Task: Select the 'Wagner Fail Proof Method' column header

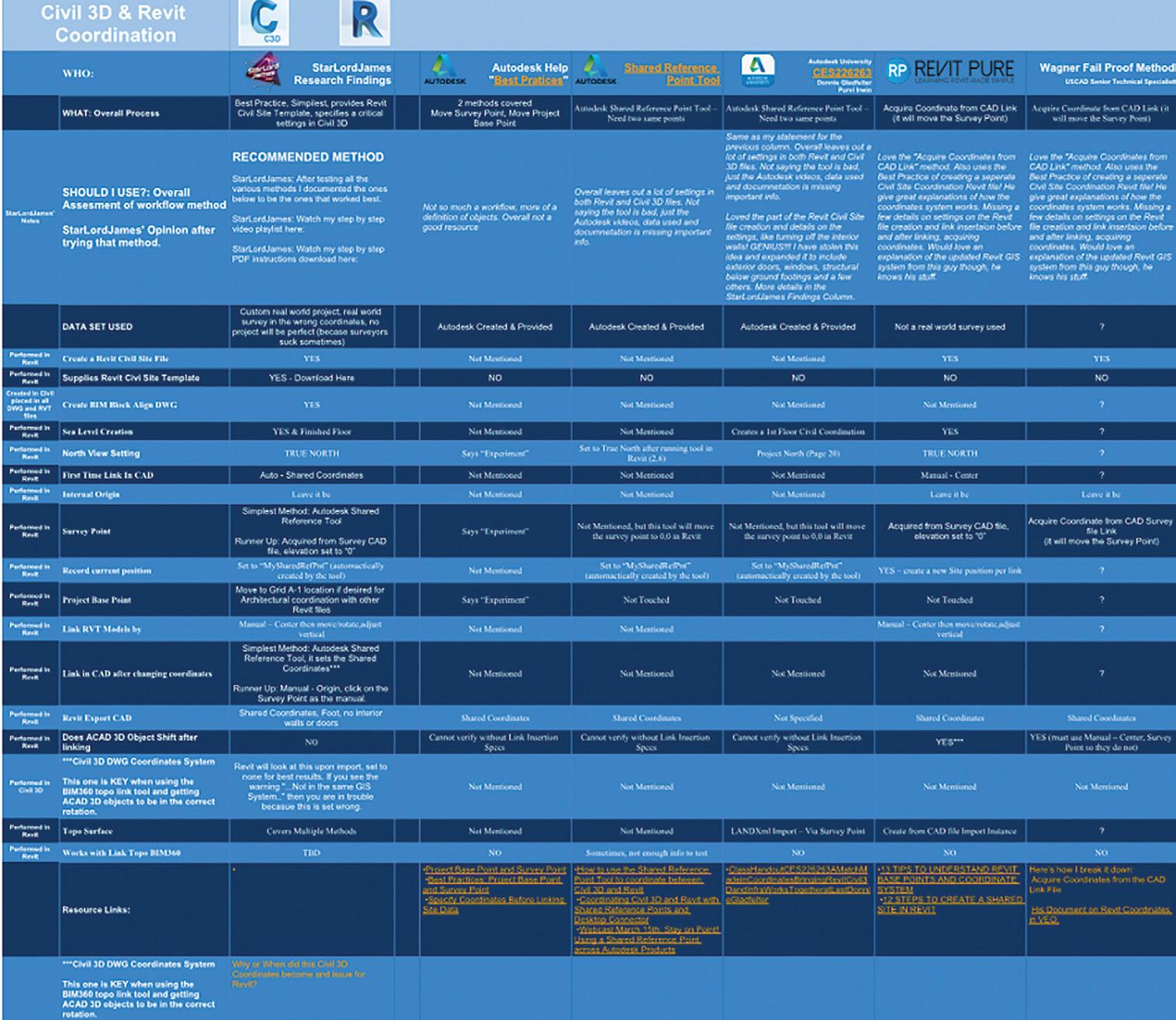Action: [x=1106, y=67]
